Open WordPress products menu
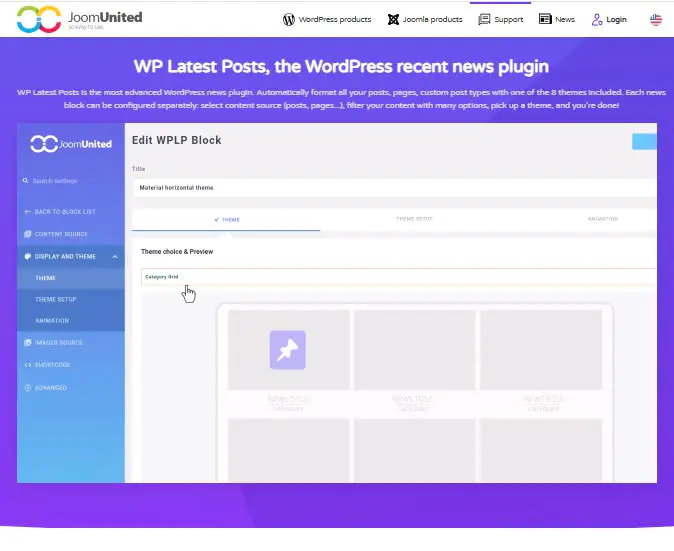This screenshot has width=674, height=551. coord(327,19)
